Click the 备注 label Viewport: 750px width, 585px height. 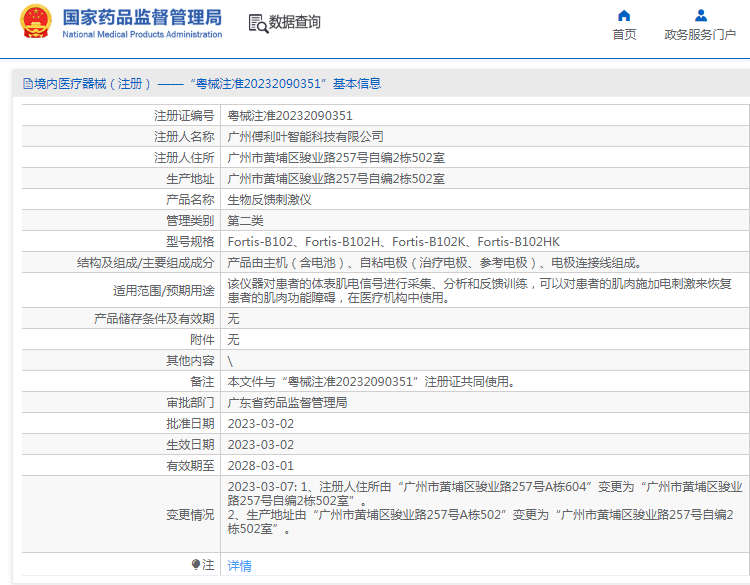[202, 382]
